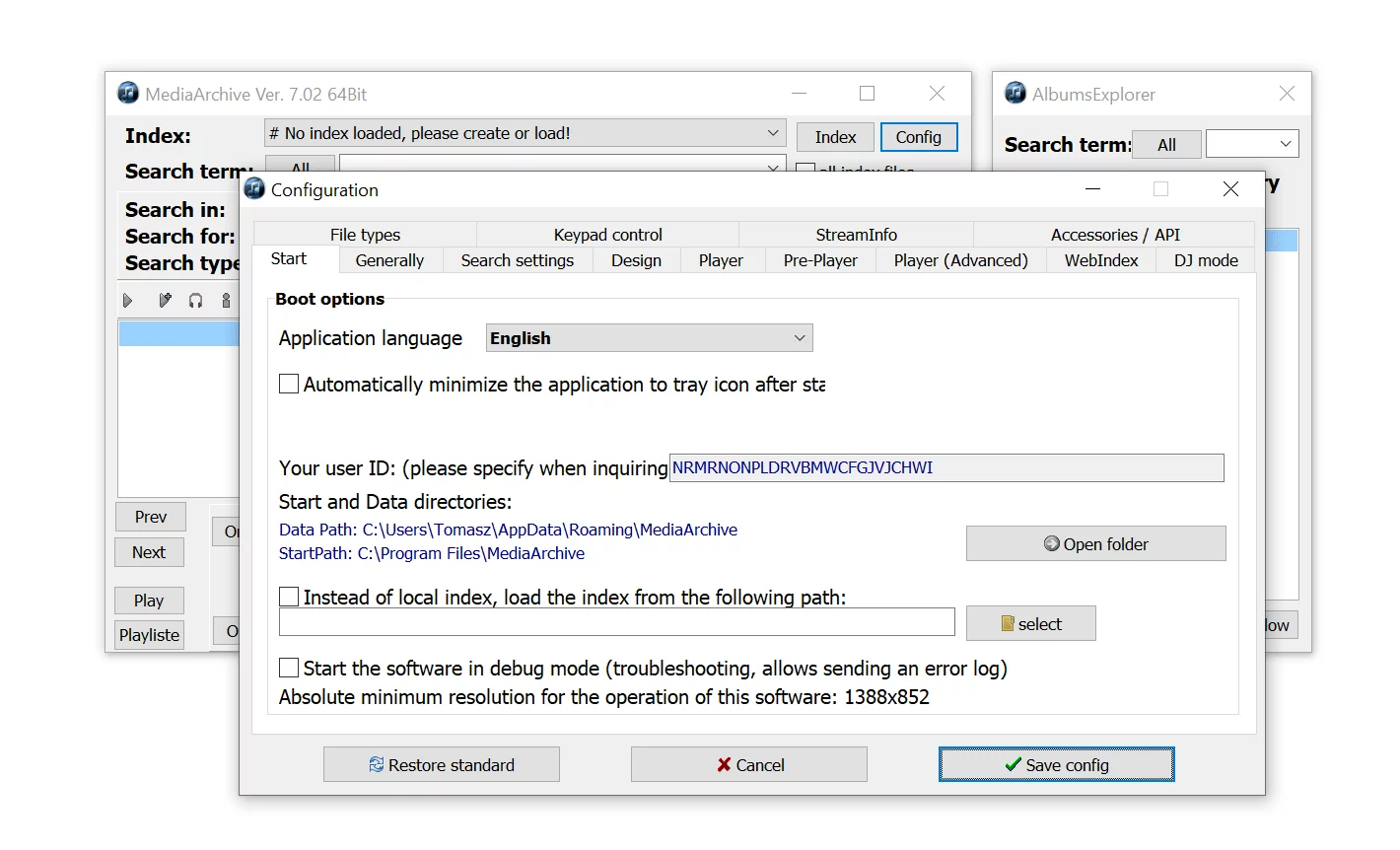This screenshot has height=850, width=1400.
Task: Click the Play button in MediaArchive
Action: [x=149, y=601]
